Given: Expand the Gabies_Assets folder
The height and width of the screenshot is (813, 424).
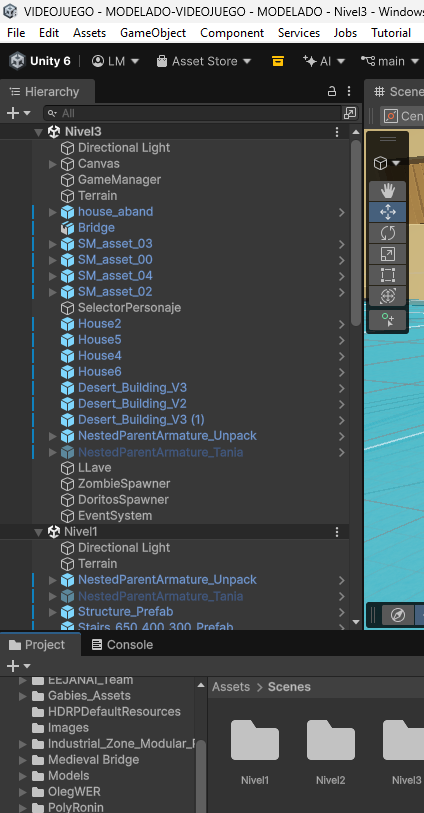Looking at the screenshot, I should tap(22, 696).
